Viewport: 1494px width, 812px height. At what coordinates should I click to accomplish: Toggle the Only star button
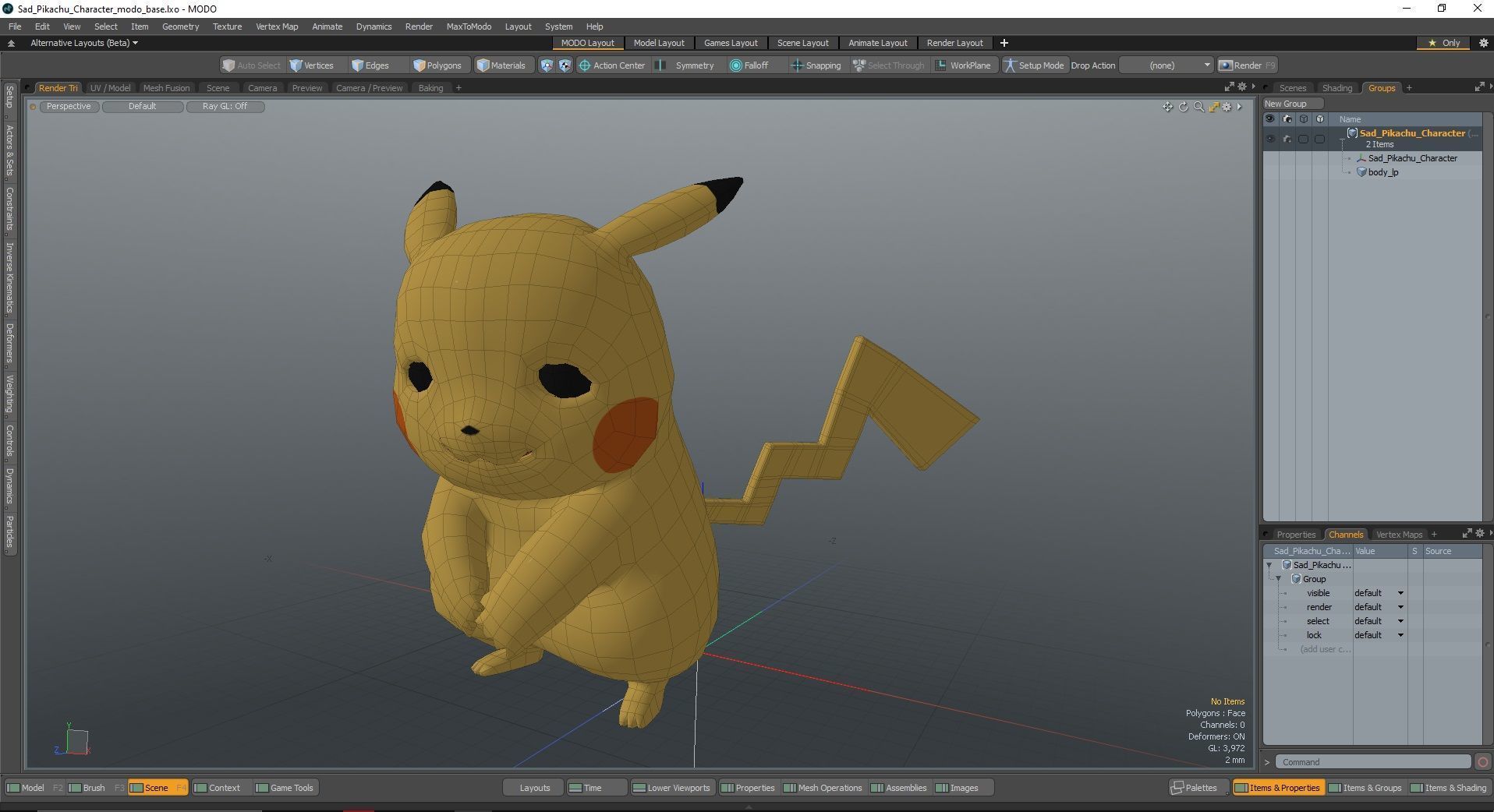coord(1443,43)
